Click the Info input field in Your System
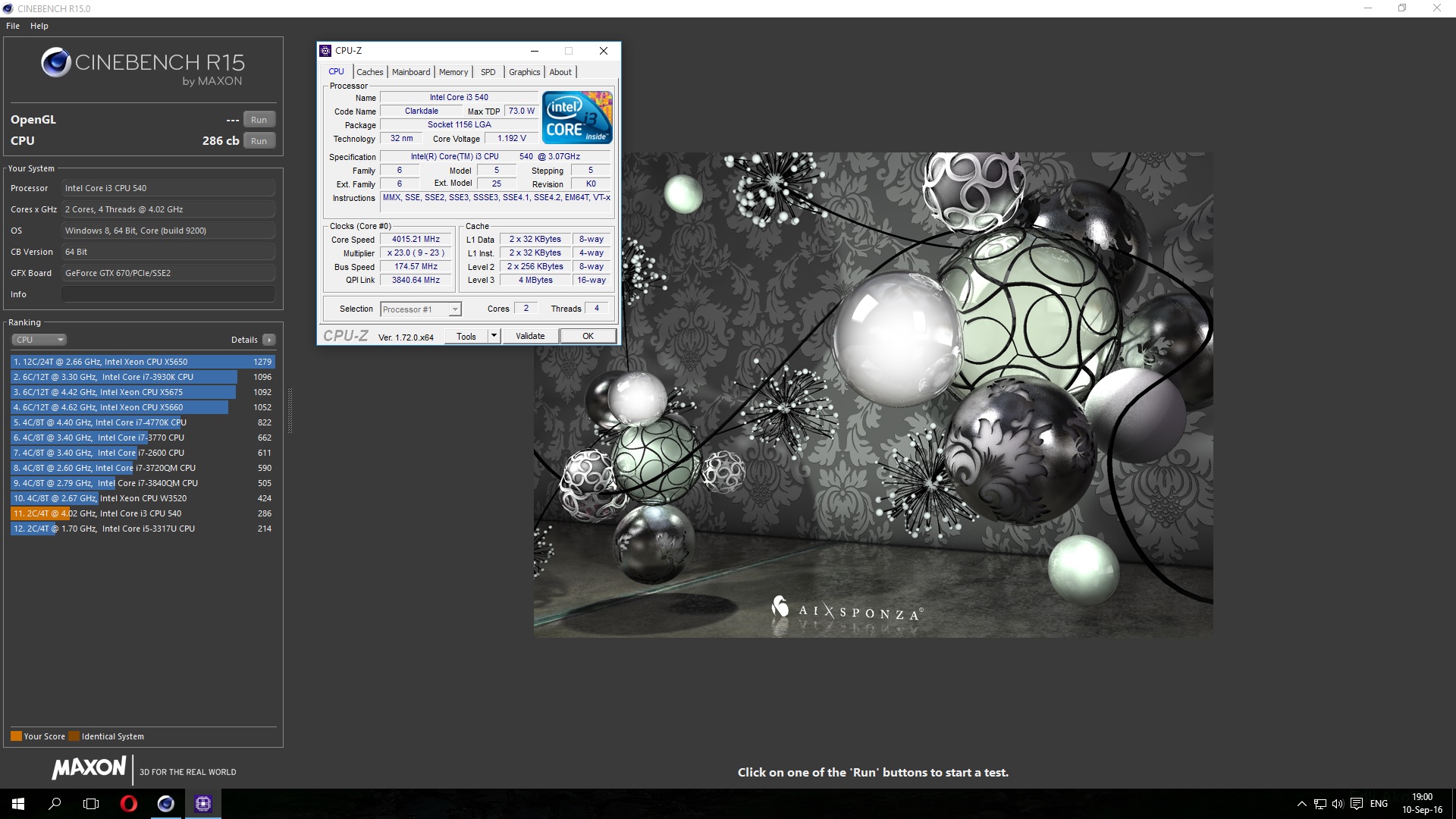1456x819 pixels. coord(168,293)
